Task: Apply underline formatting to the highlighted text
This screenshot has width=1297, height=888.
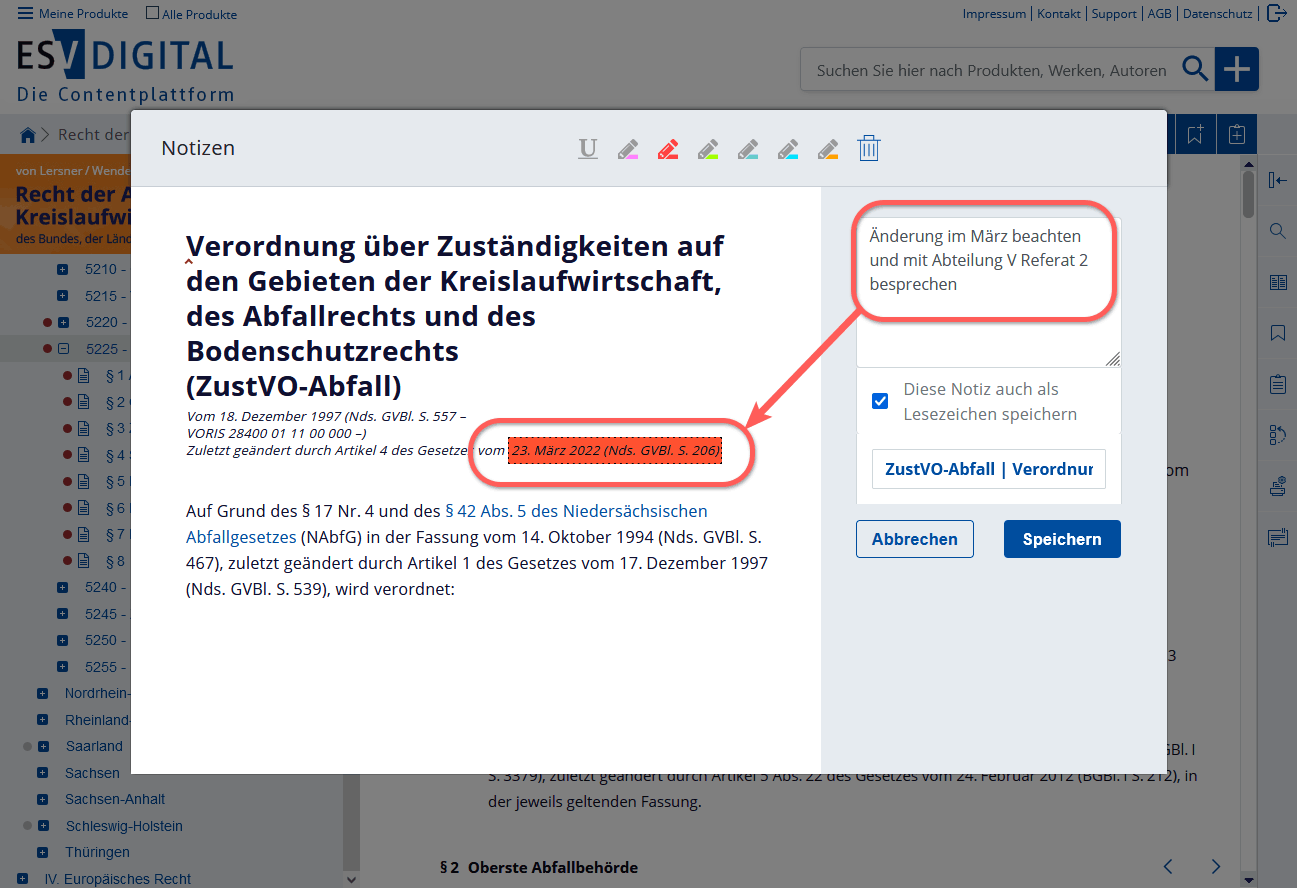Action: coord(587,148)
